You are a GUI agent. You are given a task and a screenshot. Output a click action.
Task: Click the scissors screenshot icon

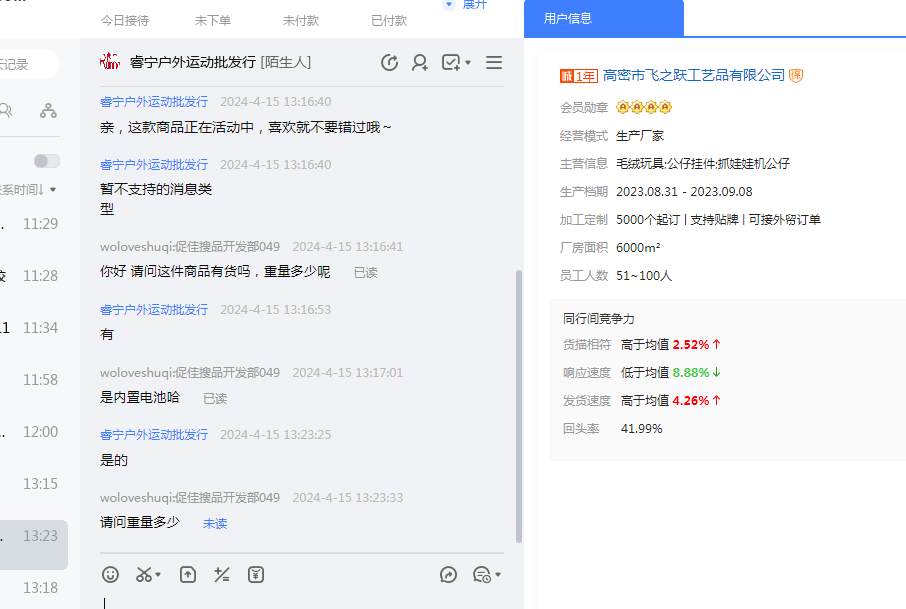click(x=144, y=574)
